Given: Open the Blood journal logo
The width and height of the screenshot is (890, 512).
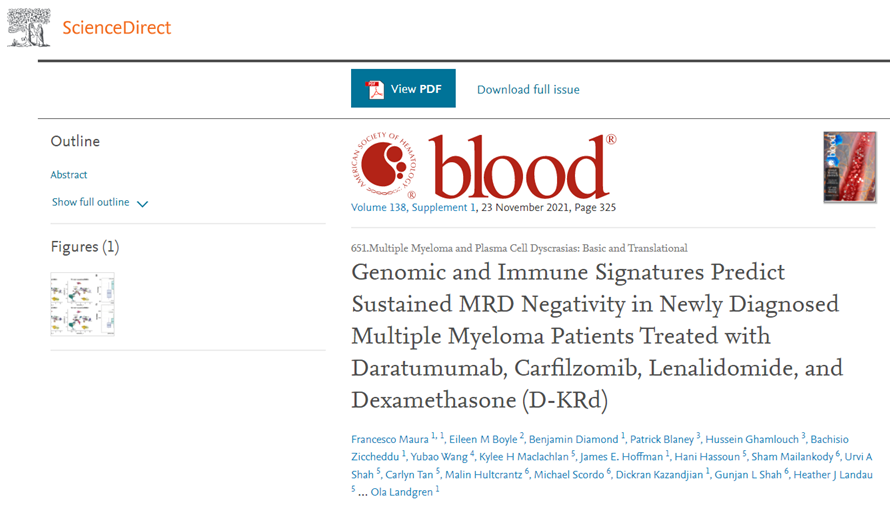Looking at the screenshot, I should click(520, 167).
